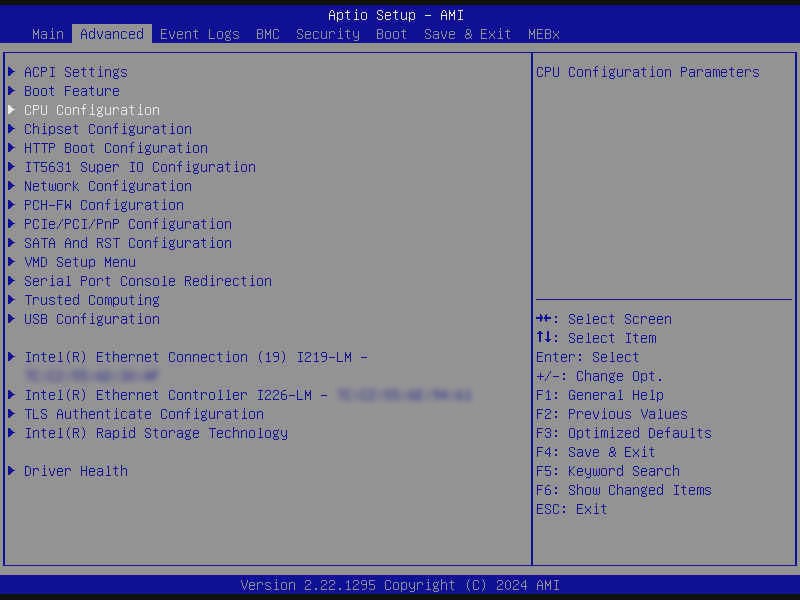This screenshot has width=800, height=600.
Task: Open Network Configuration
Action: pyautogui.click(x=107, y=186)
